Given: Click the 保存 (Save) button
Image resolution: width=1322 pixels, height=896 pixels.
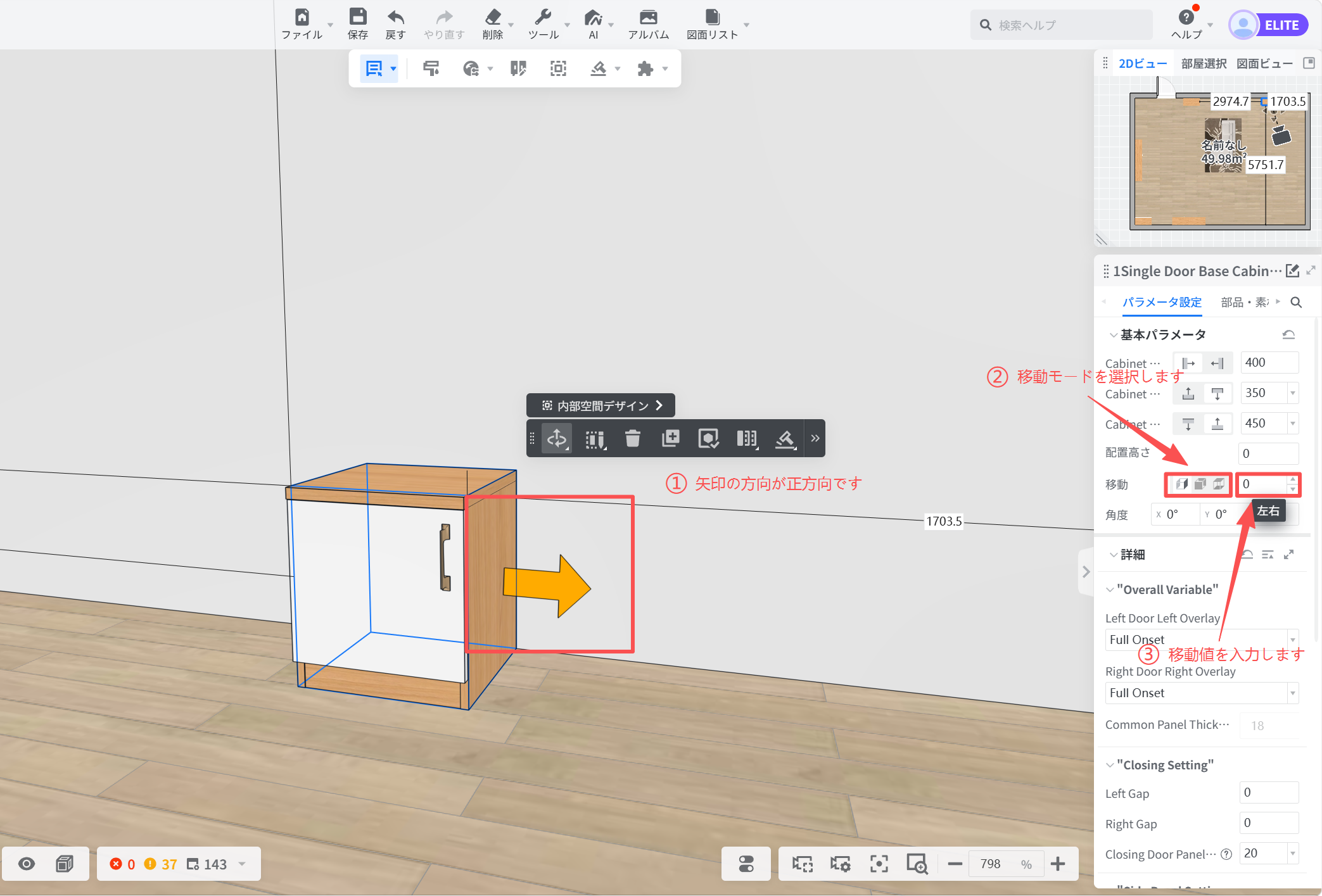Looking at the screenshot, I should click(358, 24).
